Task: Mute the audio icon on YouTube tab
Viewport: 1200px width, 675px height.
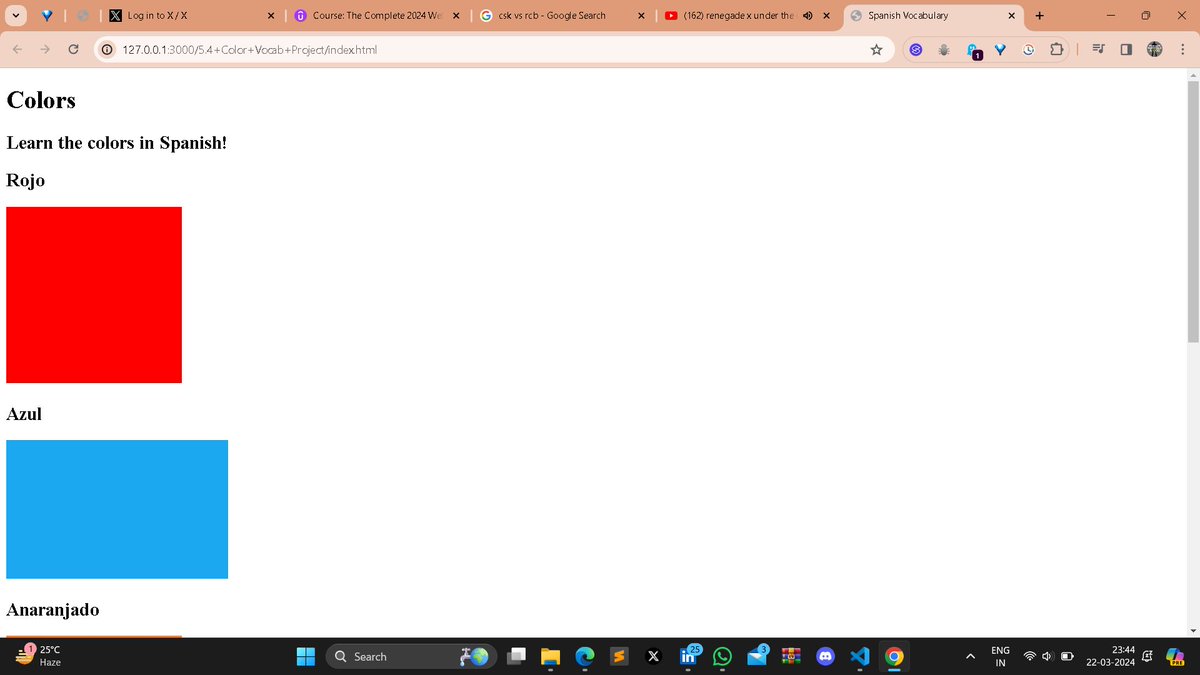Action: 807,15
